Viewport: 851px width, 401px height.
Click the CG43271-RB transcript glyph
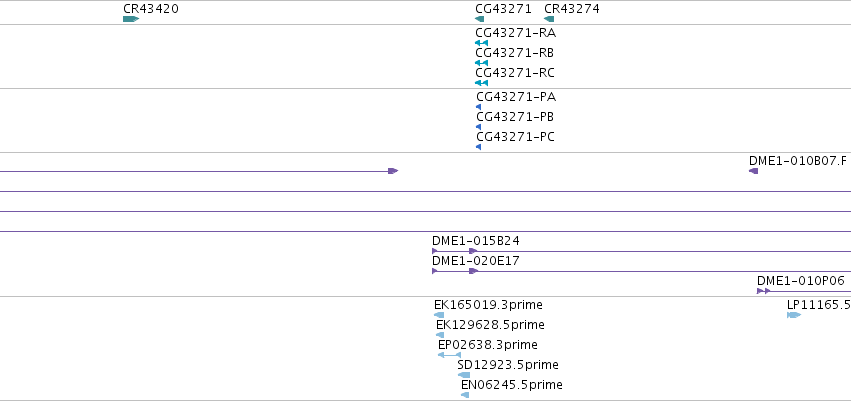[481, 63]
